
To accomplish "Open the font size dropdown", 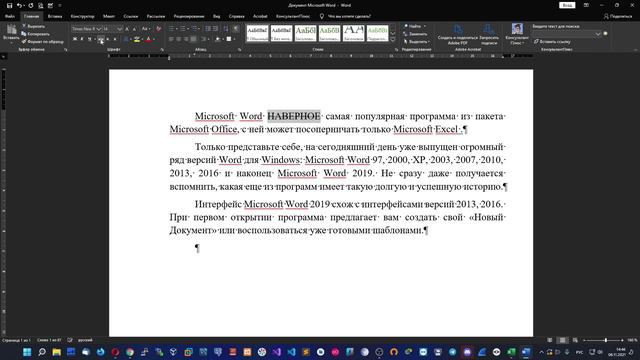I will click(x=120, y=29).
